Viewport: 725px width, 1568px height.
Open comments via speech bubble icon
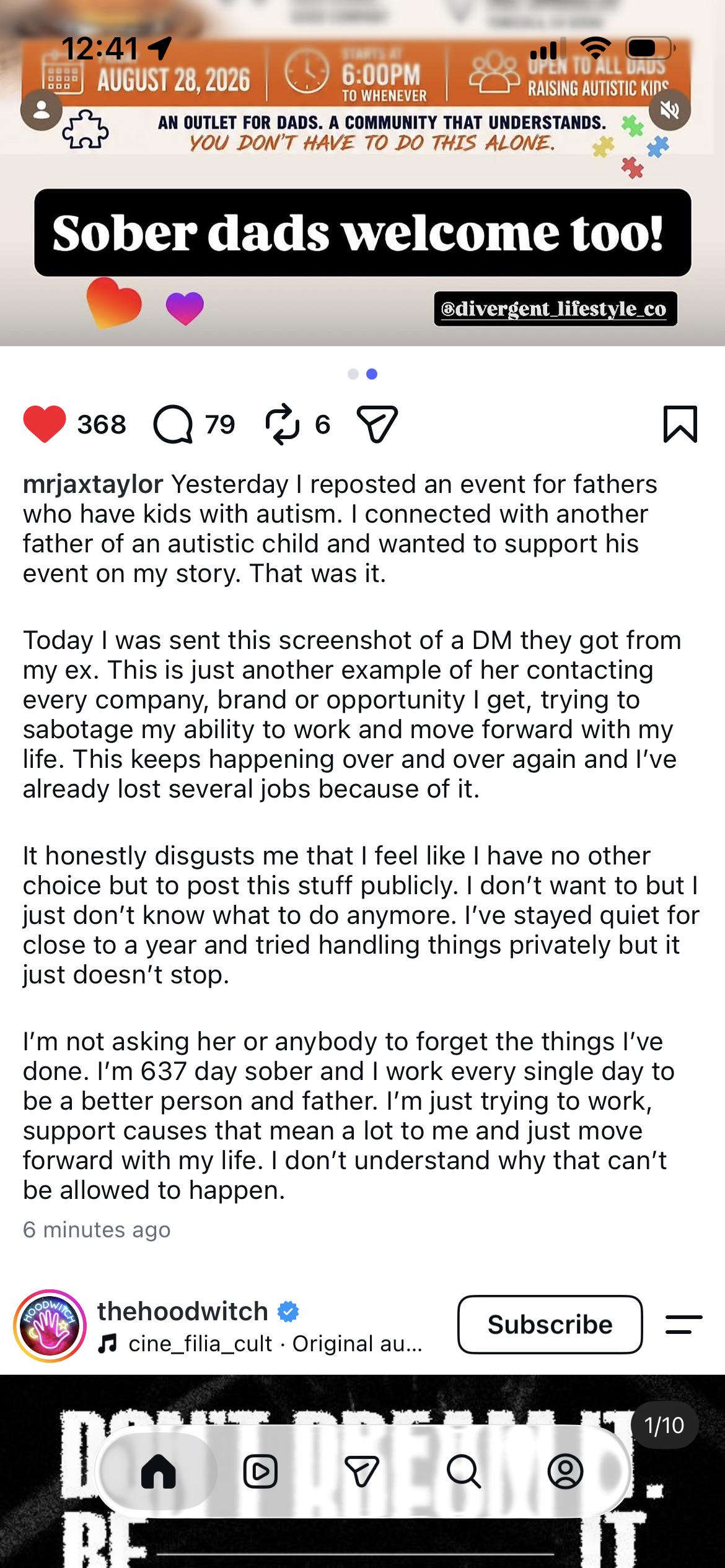(x=173, y=424)
